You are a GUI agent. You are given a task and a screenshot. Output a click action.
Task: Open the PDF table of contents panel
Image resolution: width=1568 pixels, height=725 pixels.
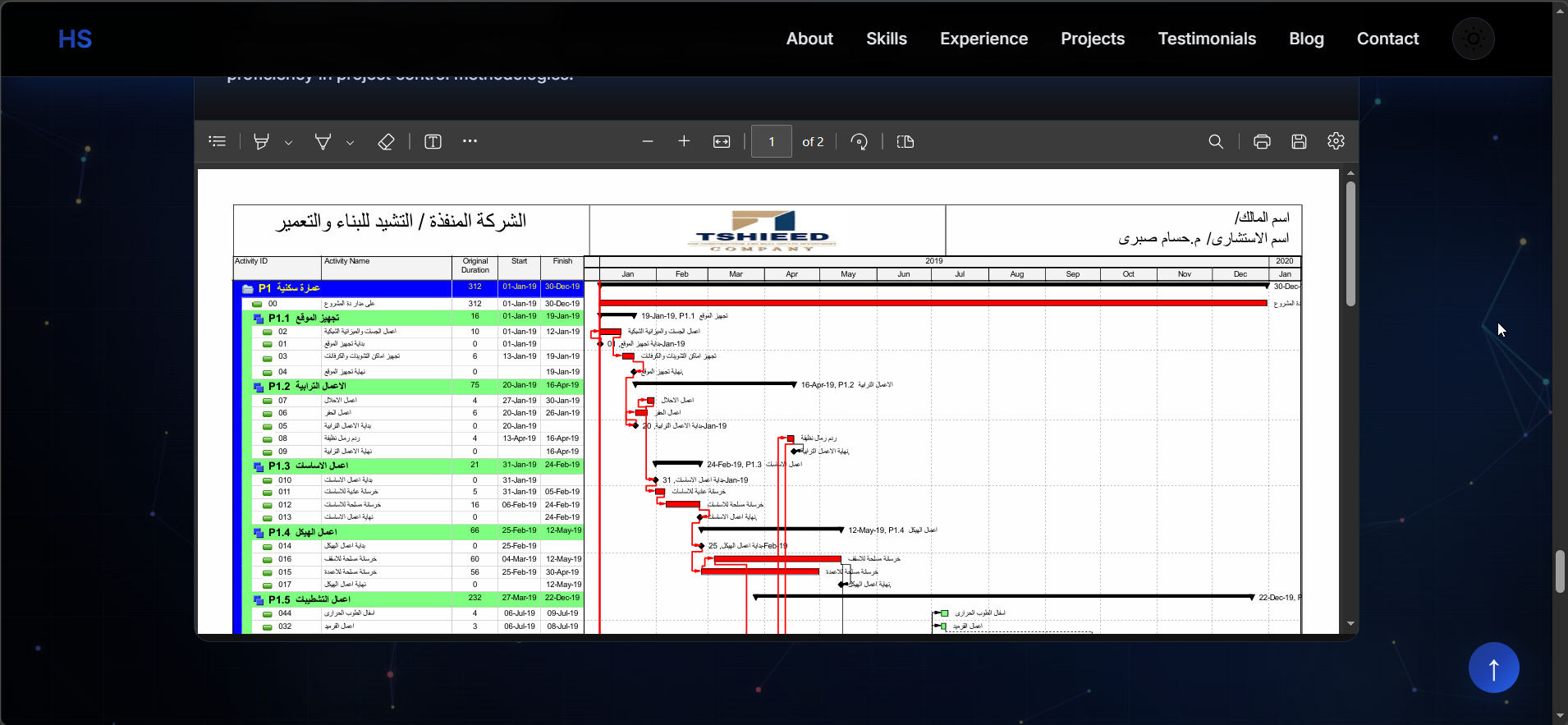tap(218, 141)
